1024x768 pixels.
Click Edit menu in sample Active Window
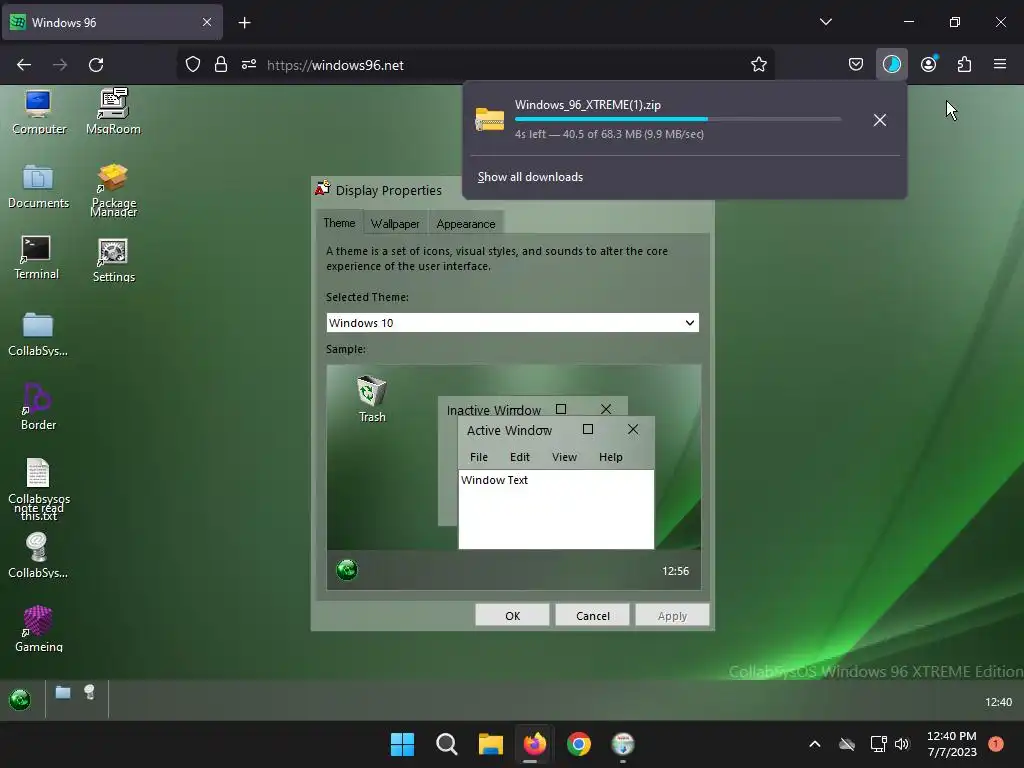click(x=520, y=457)
